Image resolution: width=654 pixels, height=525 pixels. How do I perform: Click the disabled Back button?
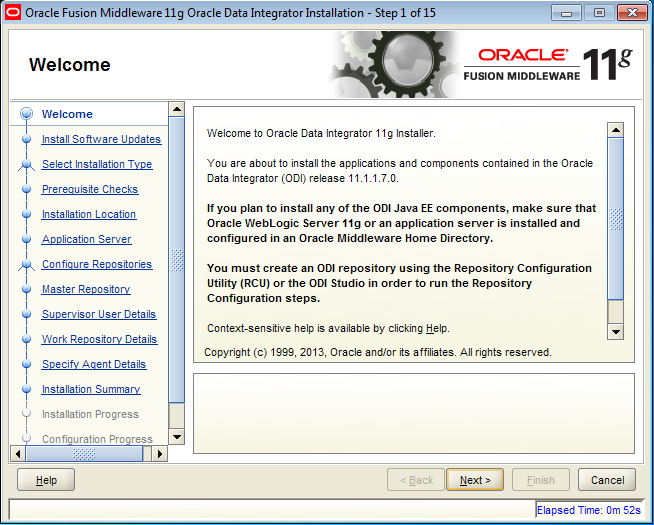click(416, 480)
